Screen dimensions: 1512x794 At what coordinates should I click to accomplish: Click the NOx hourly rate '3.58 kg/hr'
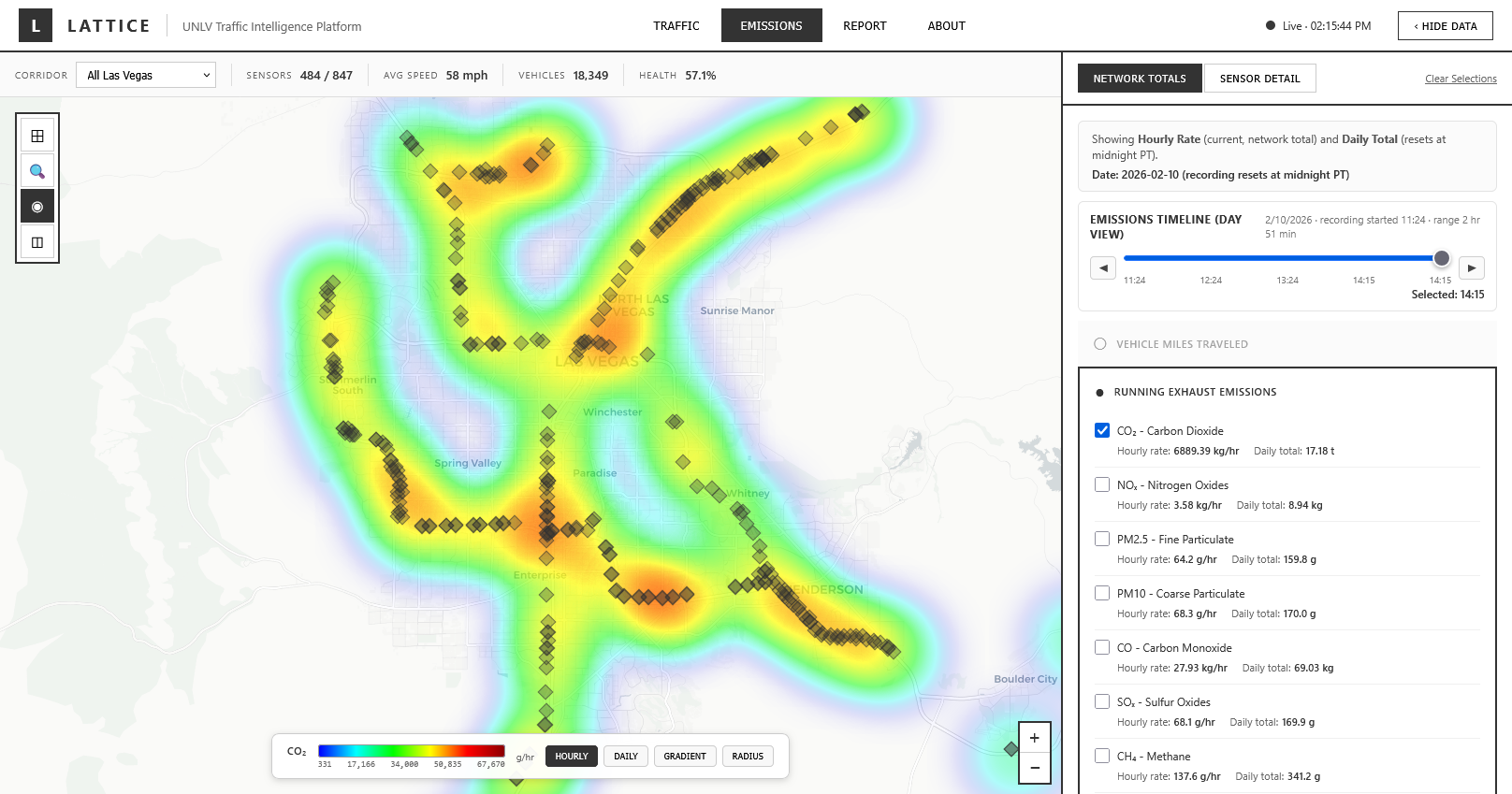point(1198,505)
